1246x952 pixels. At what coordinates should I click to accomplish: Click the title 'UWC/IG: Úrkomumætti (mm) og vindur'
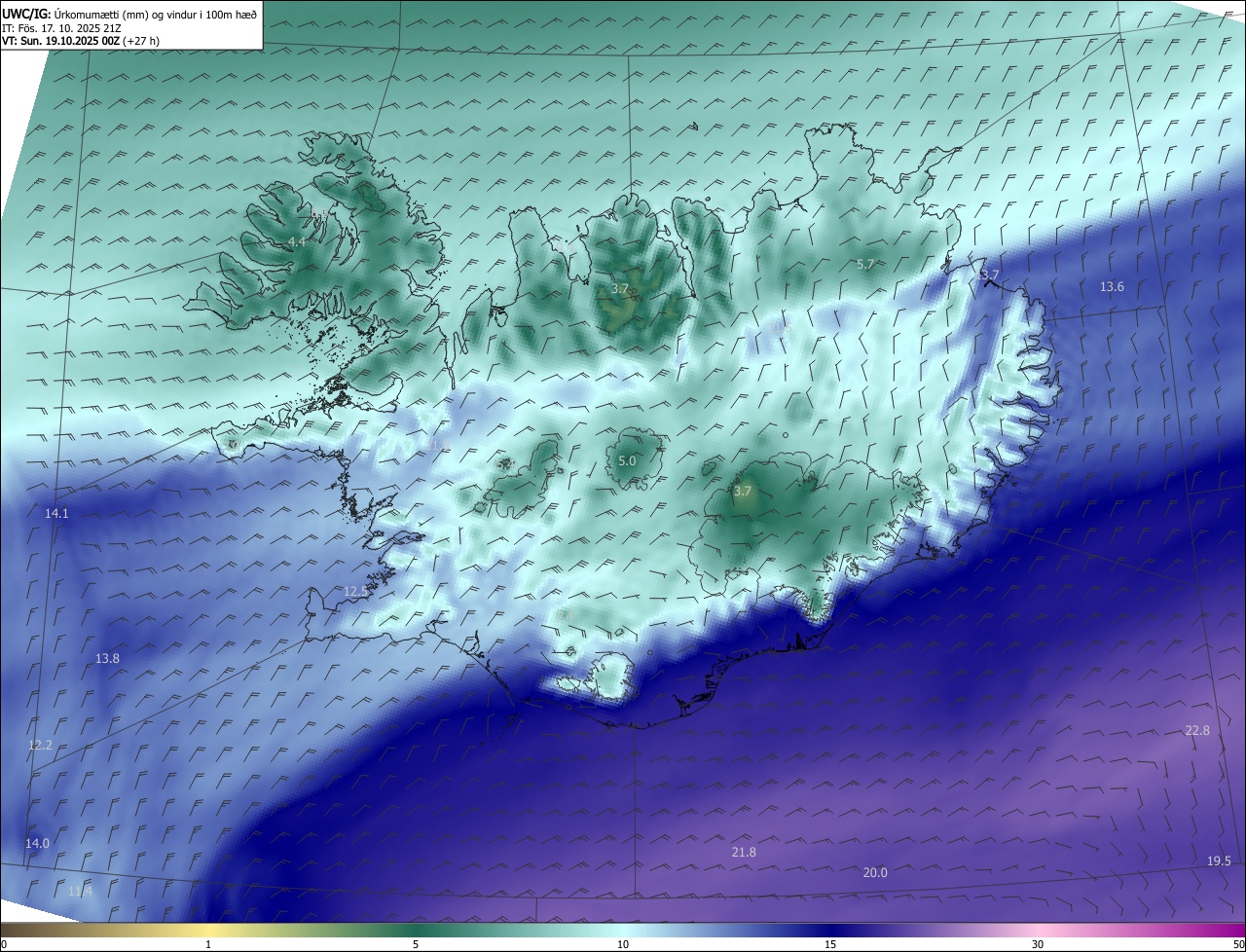pyautogui.click(x=99, y=14)
